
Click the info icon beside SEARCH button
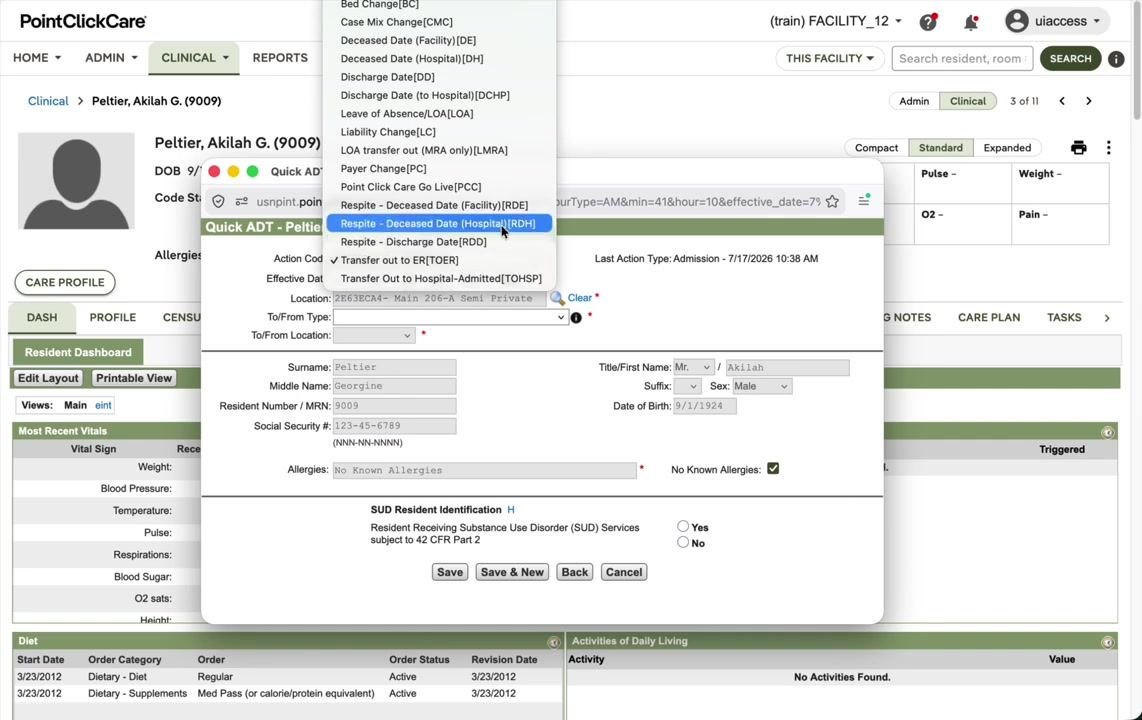(1116, 58)
